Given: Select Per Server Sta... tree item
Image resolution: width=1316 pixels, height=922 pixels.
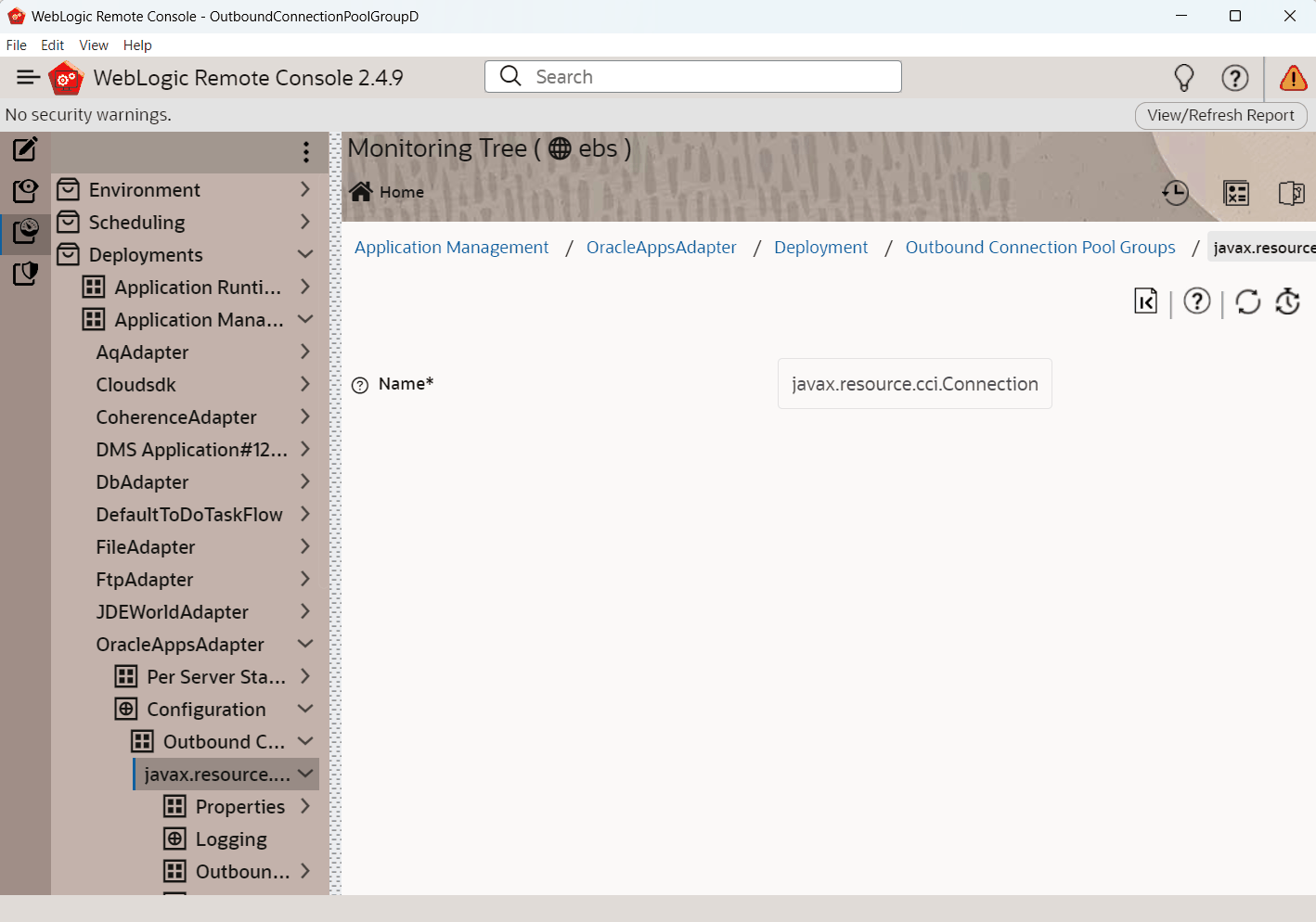Looking at the screenshot, I should tap(216, 677).
